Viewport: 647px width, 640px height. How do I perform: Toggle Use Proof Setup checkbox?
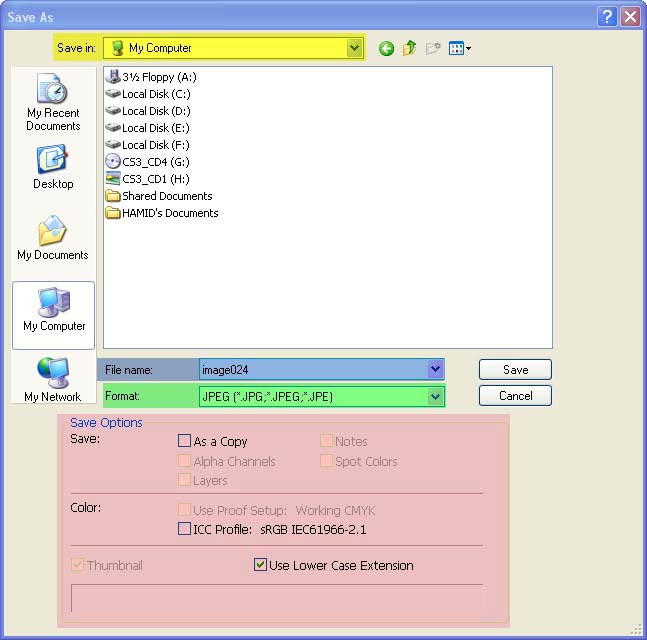pyautogui.click(x=184, y=509)
